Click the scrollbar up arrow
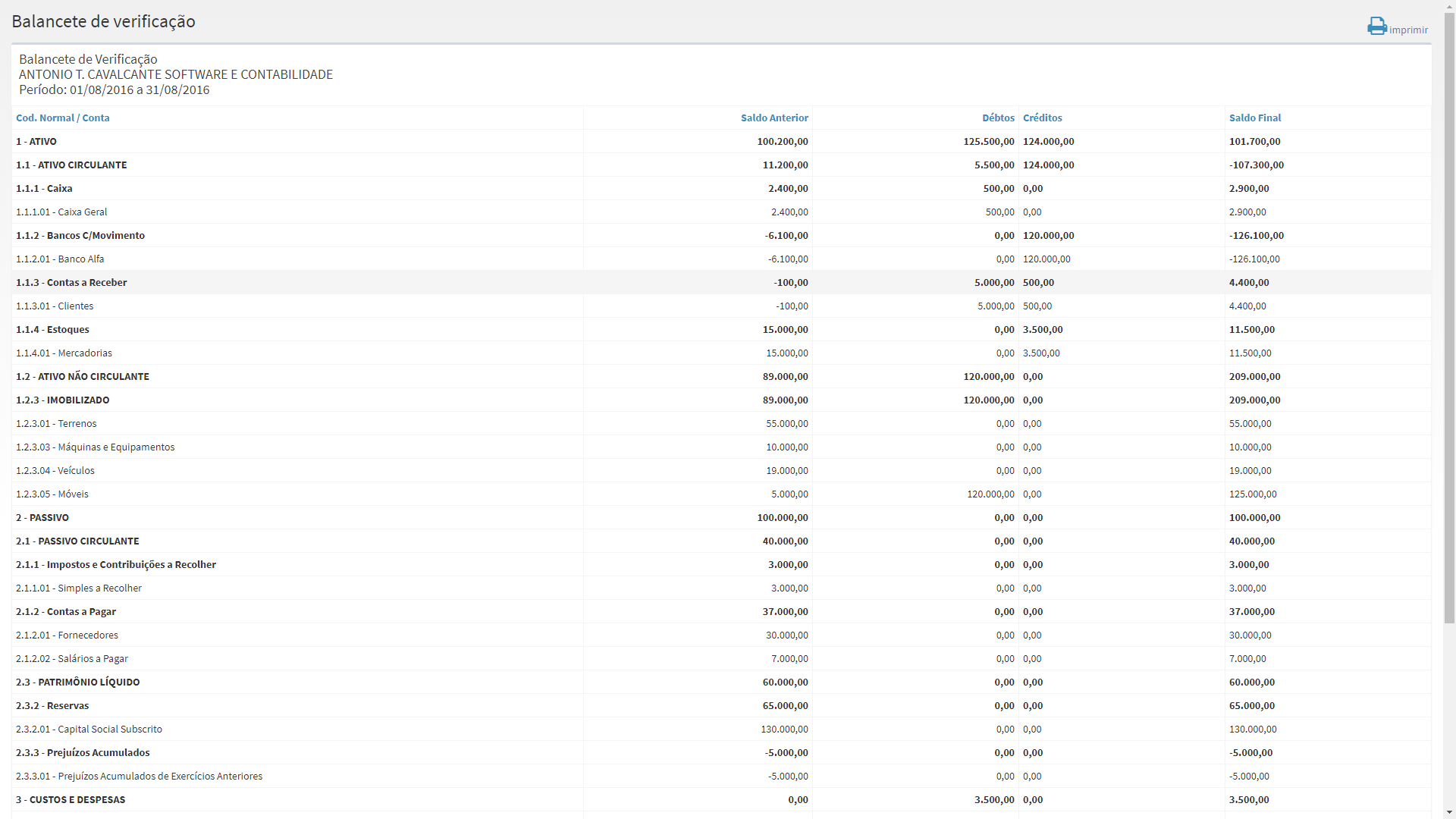This screenshot has height=819, width=1456. 1449,6
